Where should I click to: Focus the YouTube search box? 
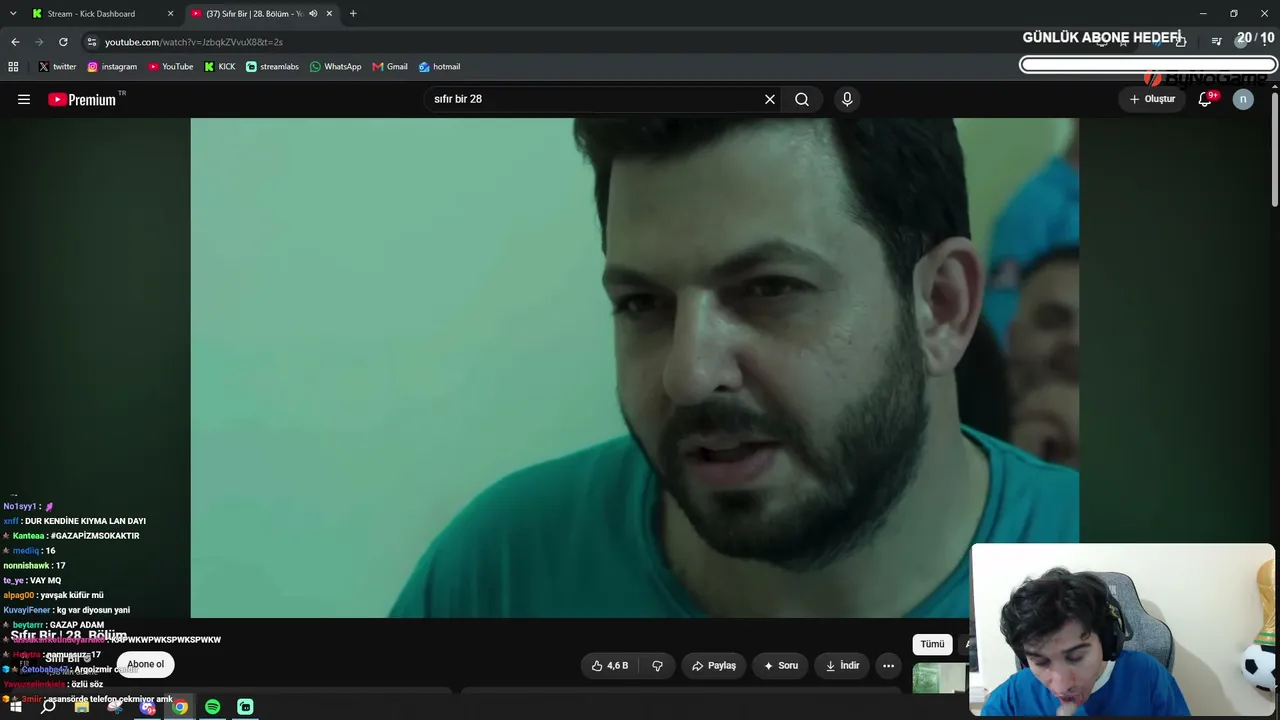(595, 99)
